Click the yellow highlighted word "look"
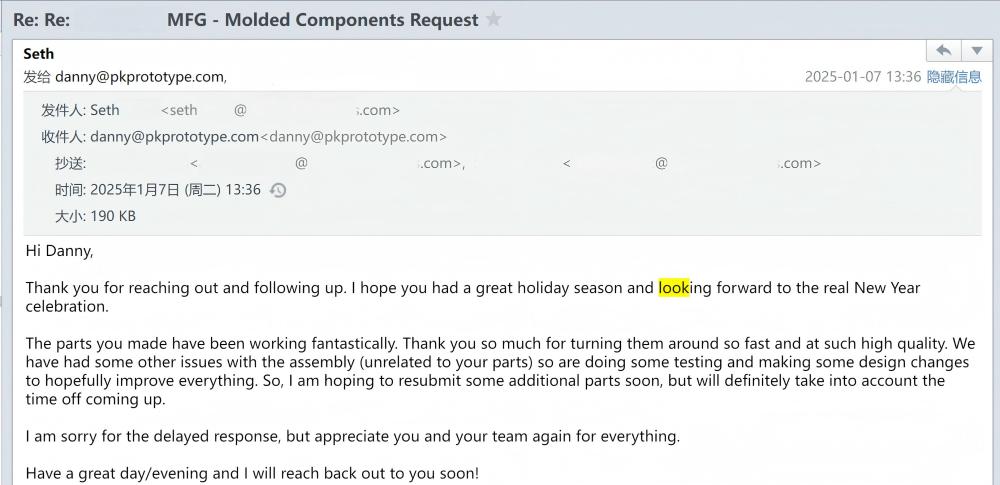Image resolution: width=1000 pixels, height=485 pixels. click(x=674, y=288)
